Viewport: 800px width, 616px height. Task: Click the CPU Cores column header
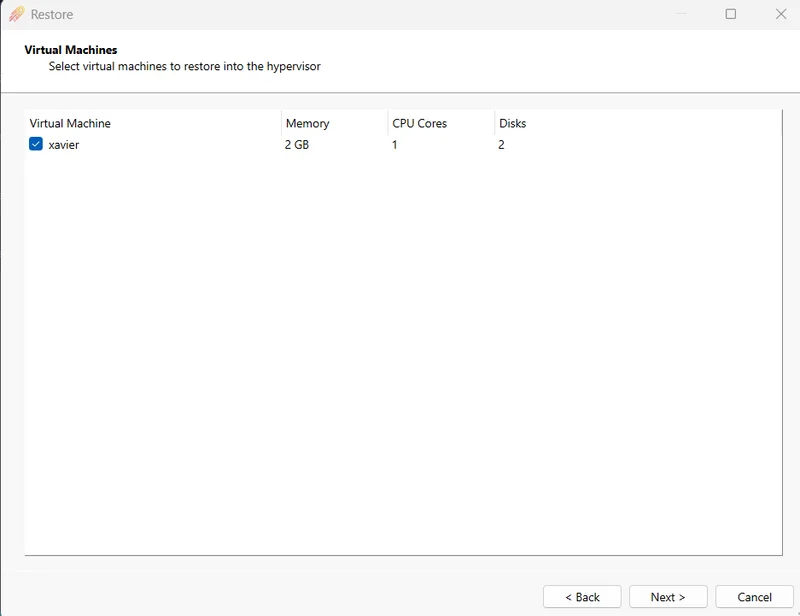point(419,123)
